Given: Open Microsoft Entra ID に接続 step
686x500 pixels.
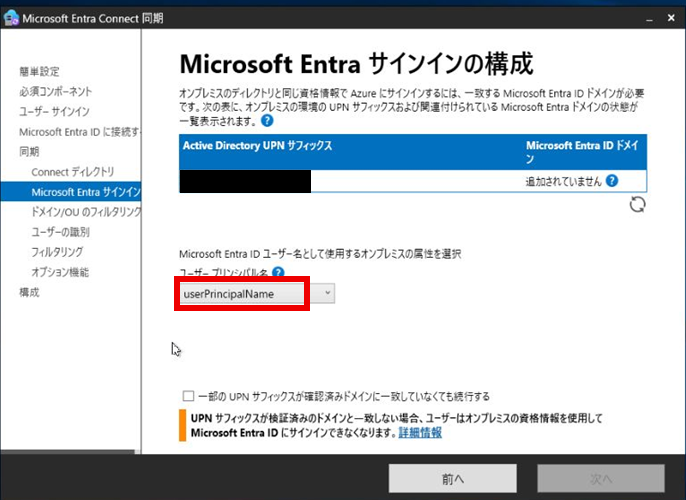Looking at the screenshot, I should point(80,131).
